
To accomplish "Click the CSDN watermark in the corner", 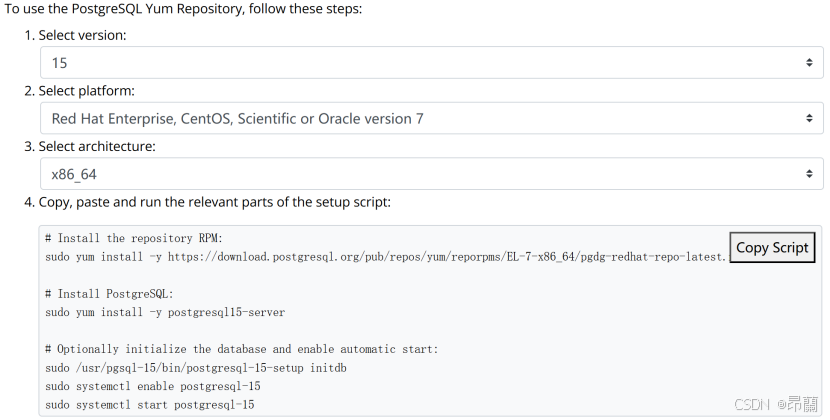I will pos(775,404).
